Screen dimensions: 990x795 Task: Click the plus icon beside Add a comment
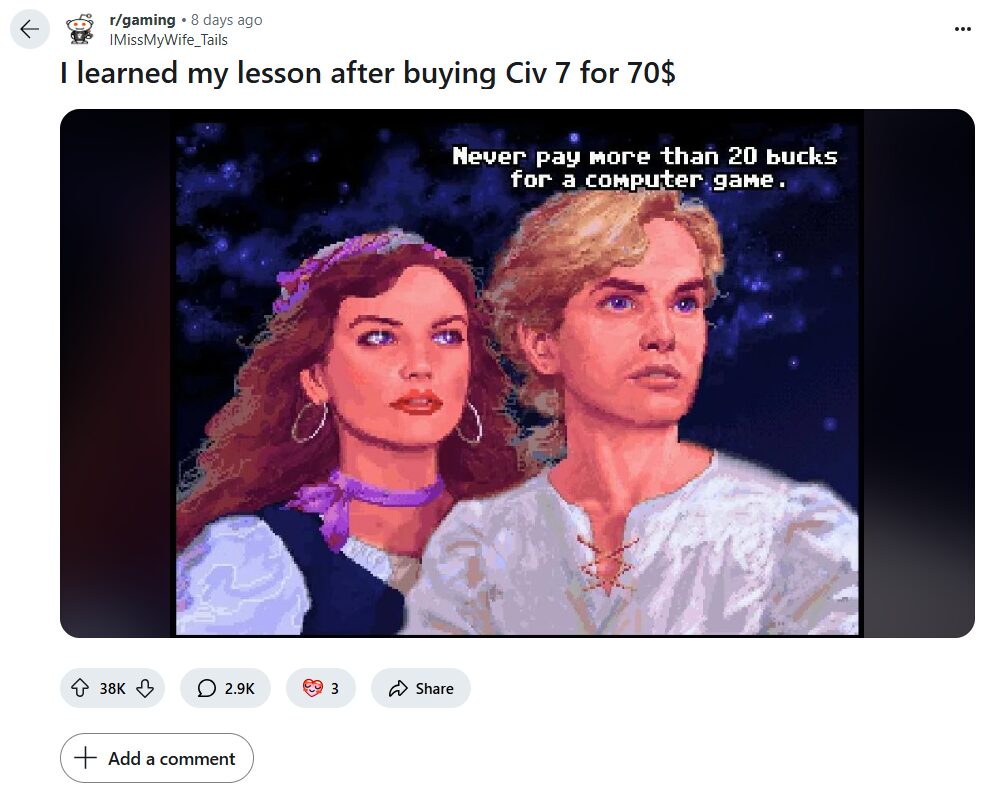point(85,758)
